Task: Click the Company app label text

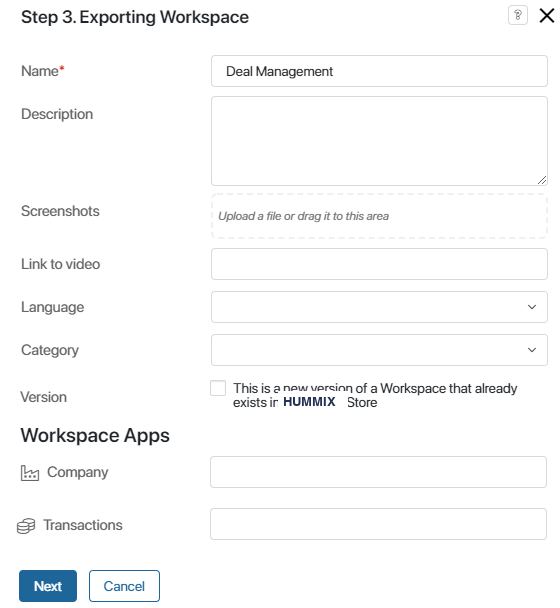Action: [x=78, y=472]
